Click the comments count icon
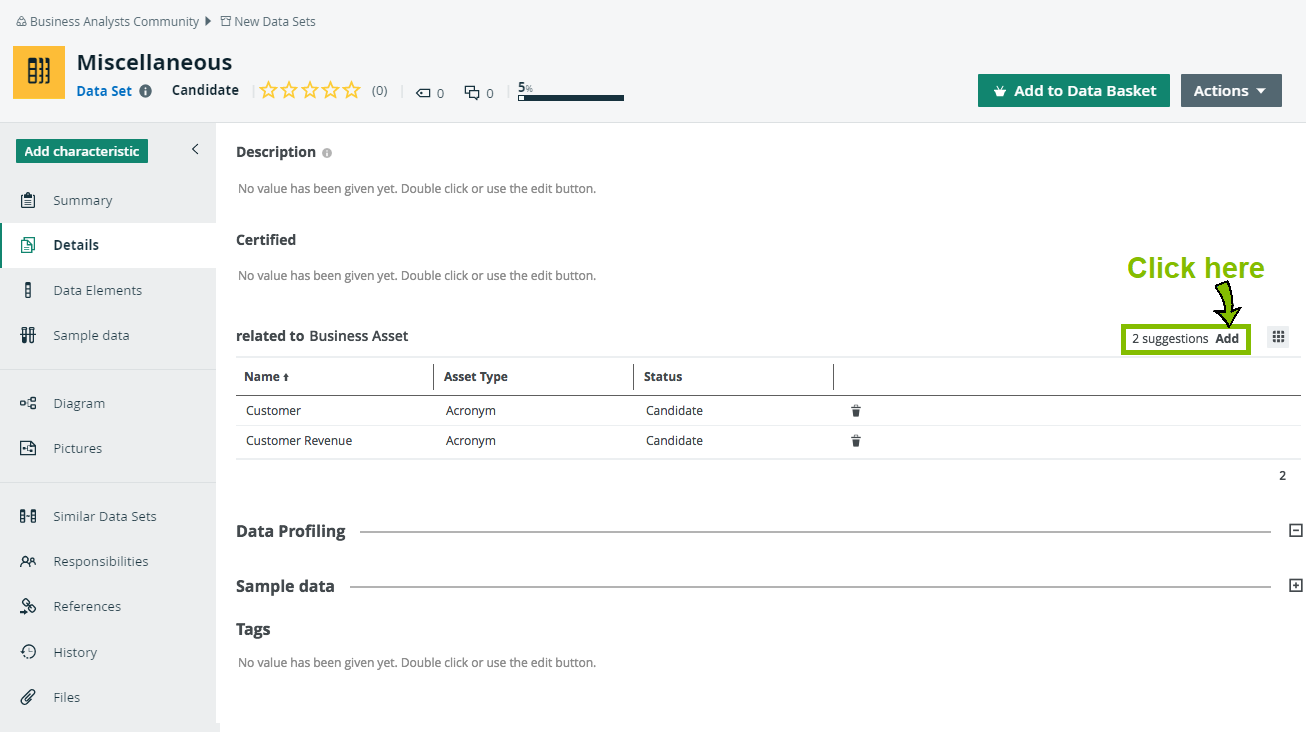The image size is (1306, 732). [472, 92]
